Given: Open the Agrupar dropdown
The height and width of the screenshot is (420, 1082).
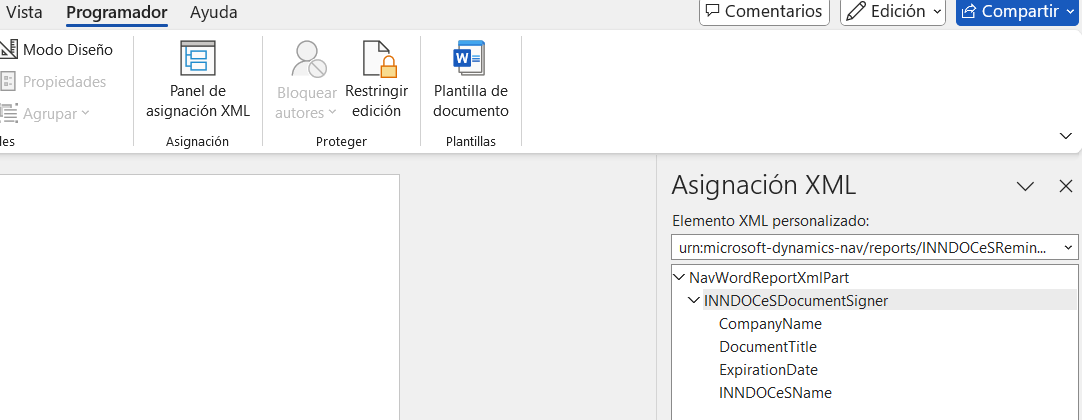Looking at the screenshot, I should click(46, 113).
